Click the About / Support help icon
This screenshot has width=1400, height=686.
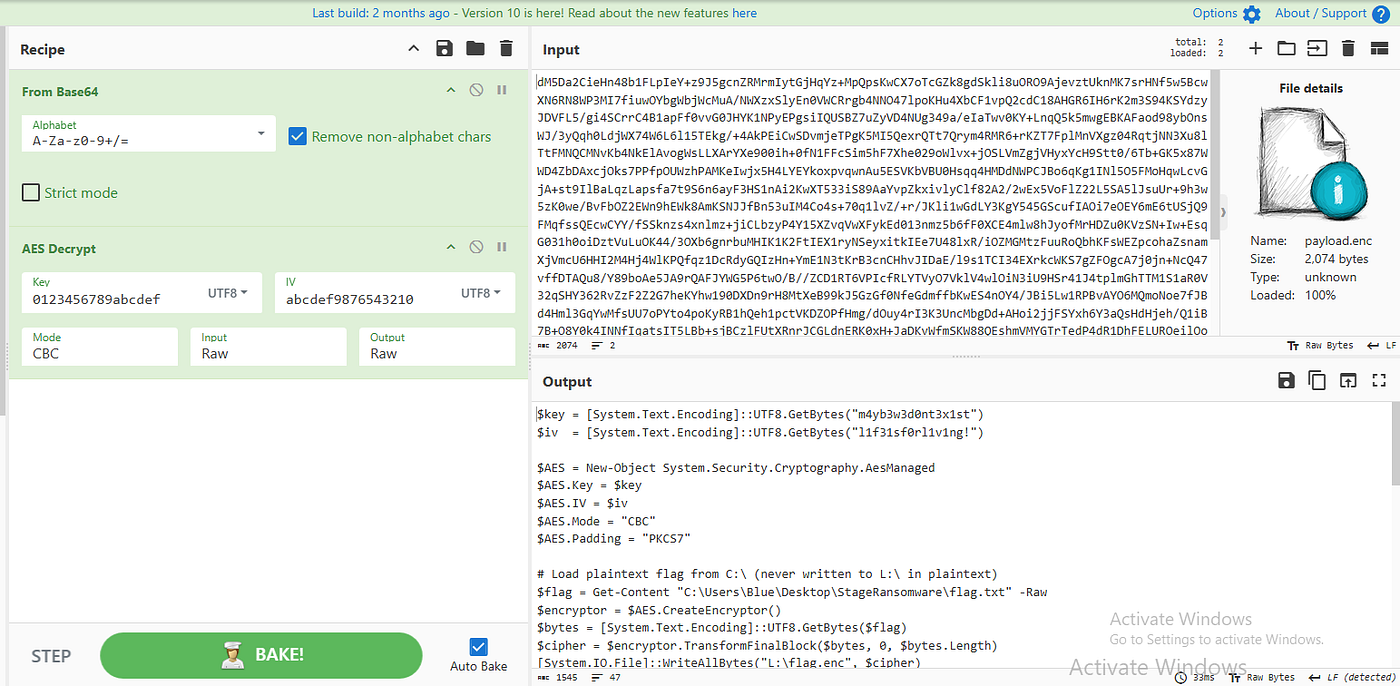(x=1381, y=14)
